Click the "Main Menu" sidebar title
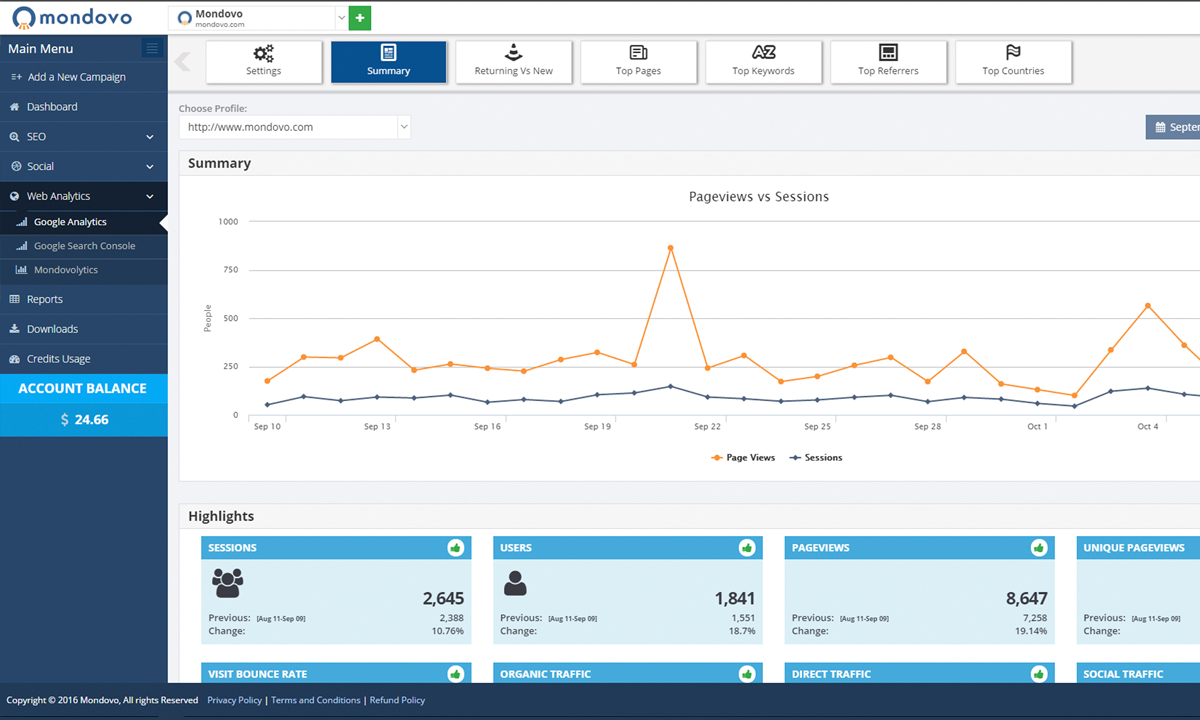Image resolution: width=1200 pixels, height=720 pixels. pyautogui.click(x=41, y=49)
